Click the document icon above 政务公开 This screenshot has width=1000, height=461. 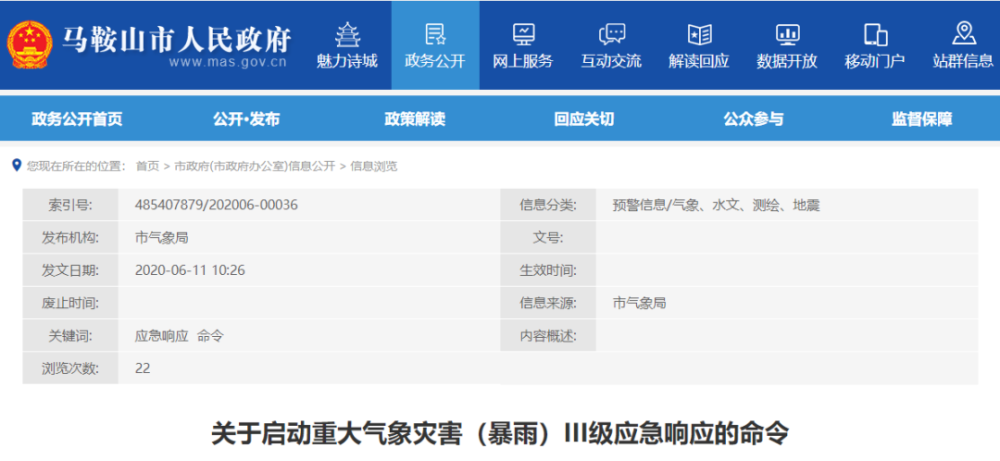[x=435, y=34]
